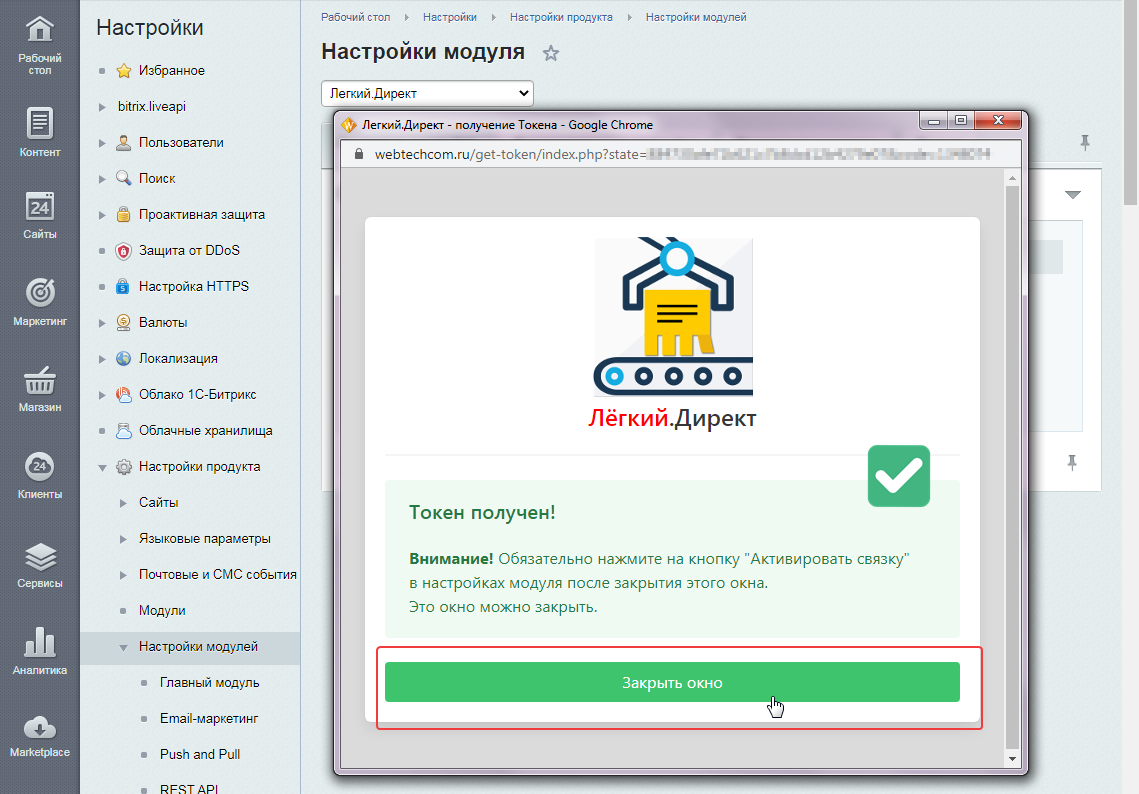The width and height of the screenshot is (1139, 794).
Task: Open the Marketplace cloud icon
Action: point(40,727)
